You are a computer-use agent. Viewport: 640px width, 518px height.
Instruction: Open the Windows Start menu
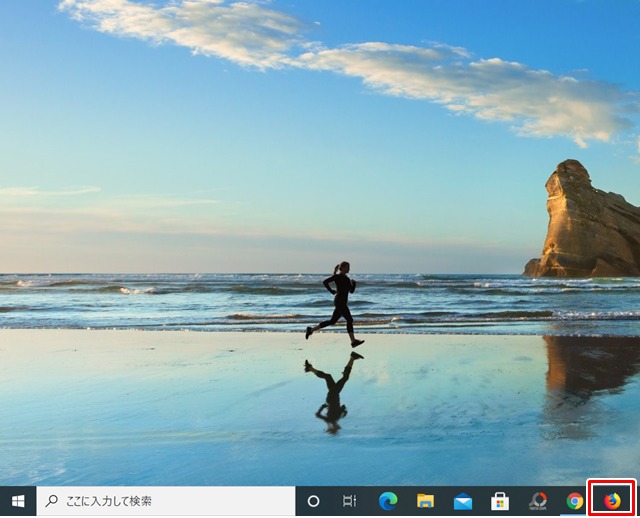pos(18,501)
